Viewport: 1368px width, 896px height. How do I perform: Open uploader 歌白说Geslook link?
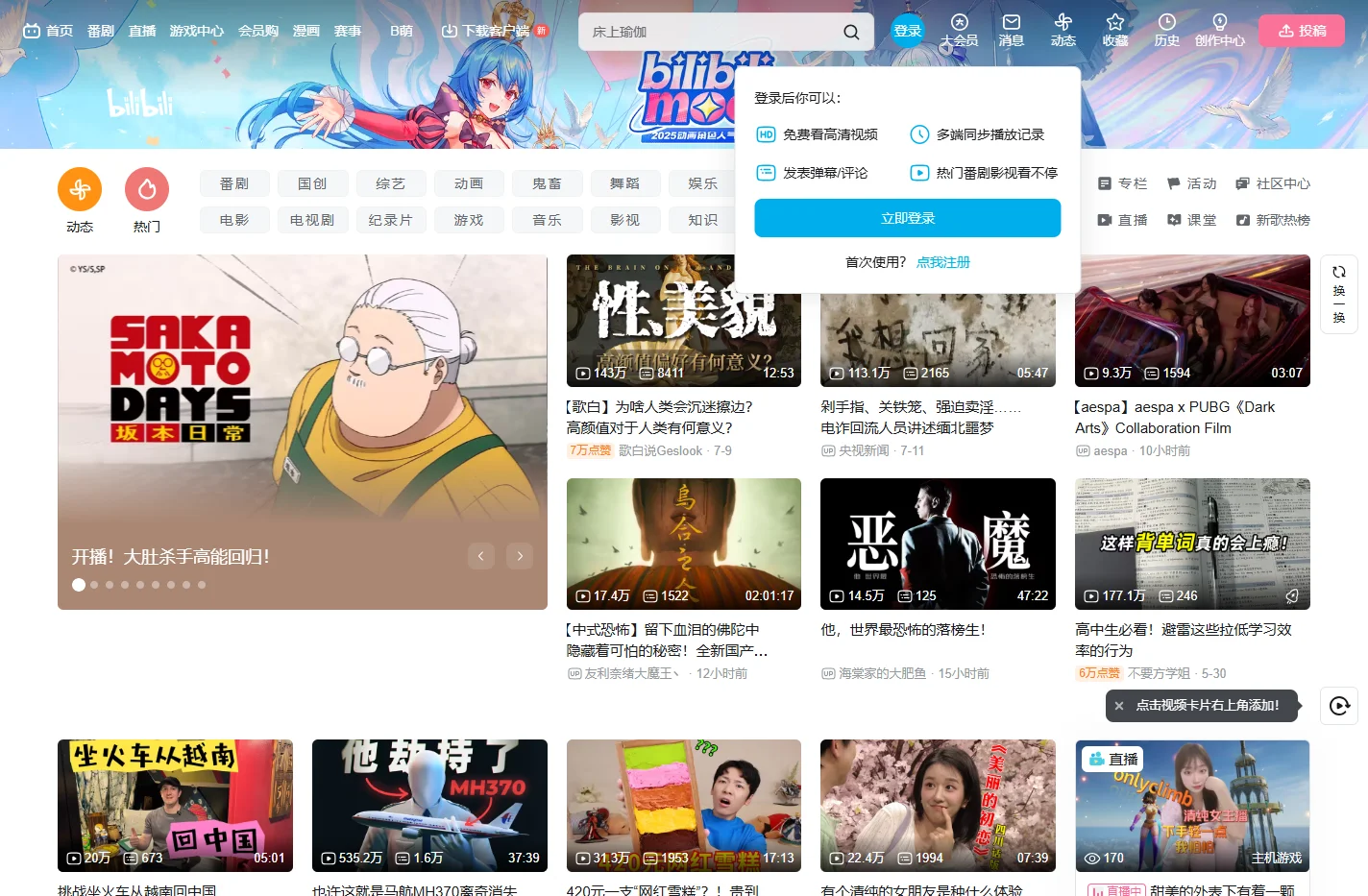point(661,450)
